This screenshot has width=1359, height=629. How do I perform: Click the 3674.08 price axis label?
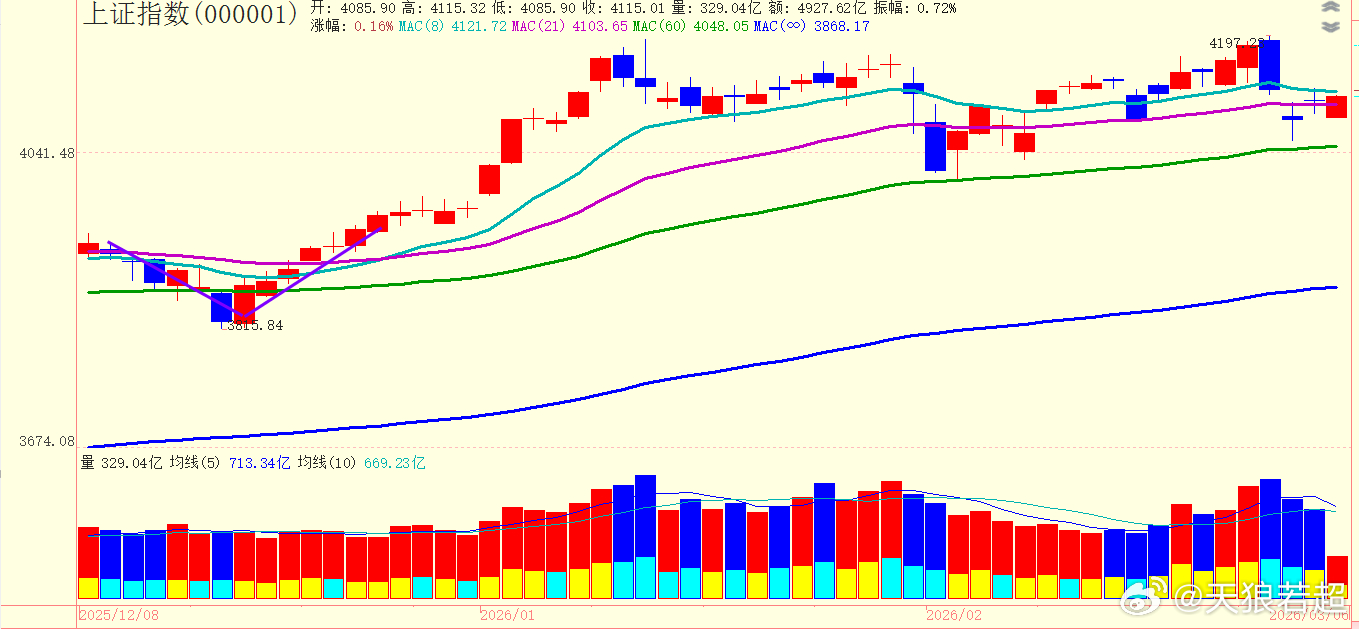[47, 440]
